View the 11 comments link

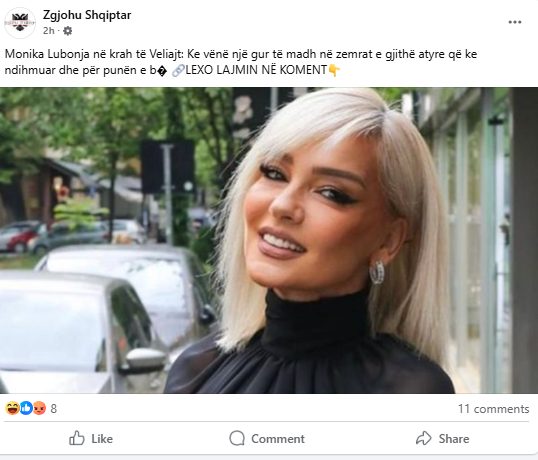click(x=493, y=409)
